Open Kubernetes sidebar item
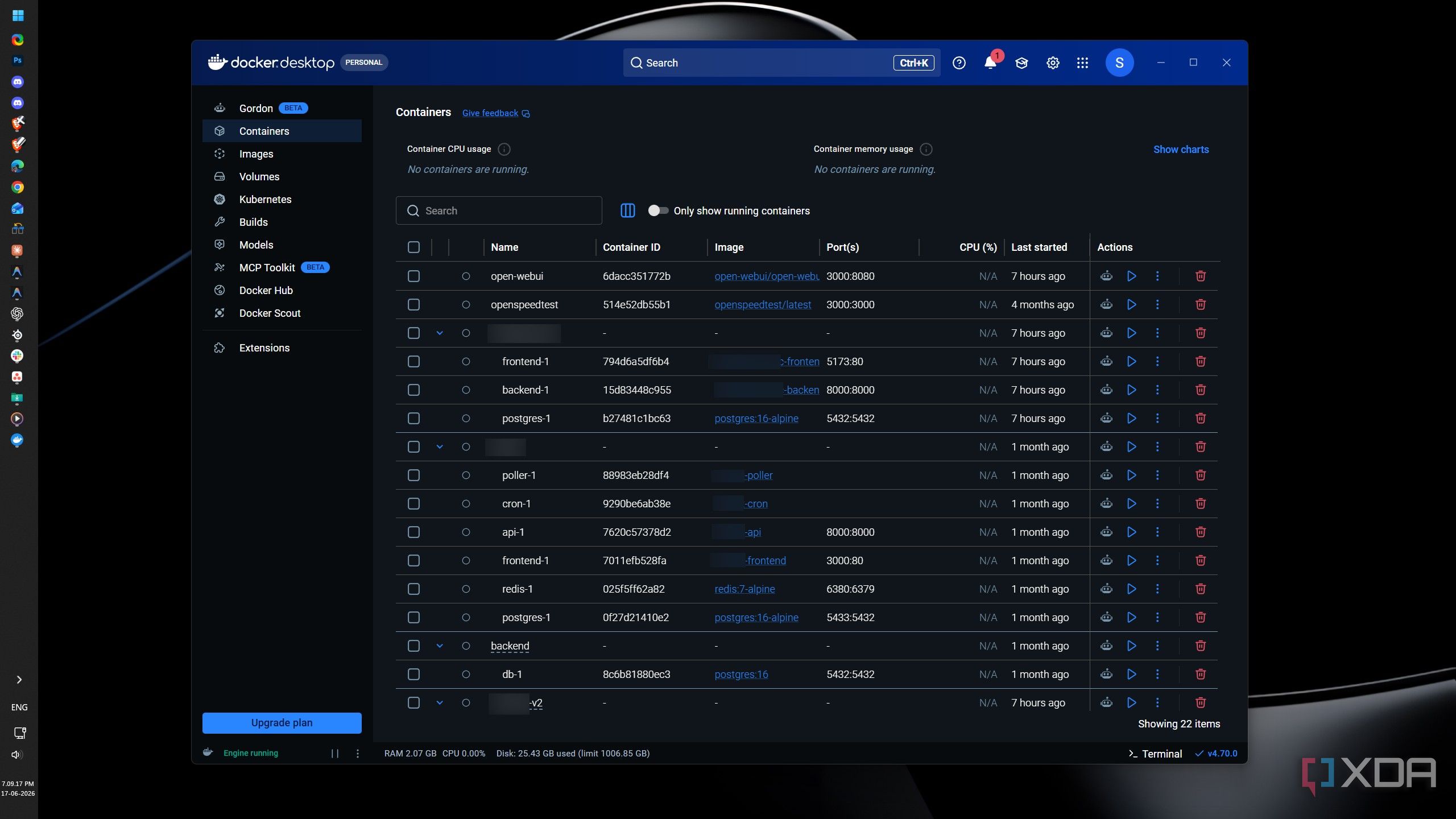This screenshot has width=1456, height=819. tap(282, 199)
